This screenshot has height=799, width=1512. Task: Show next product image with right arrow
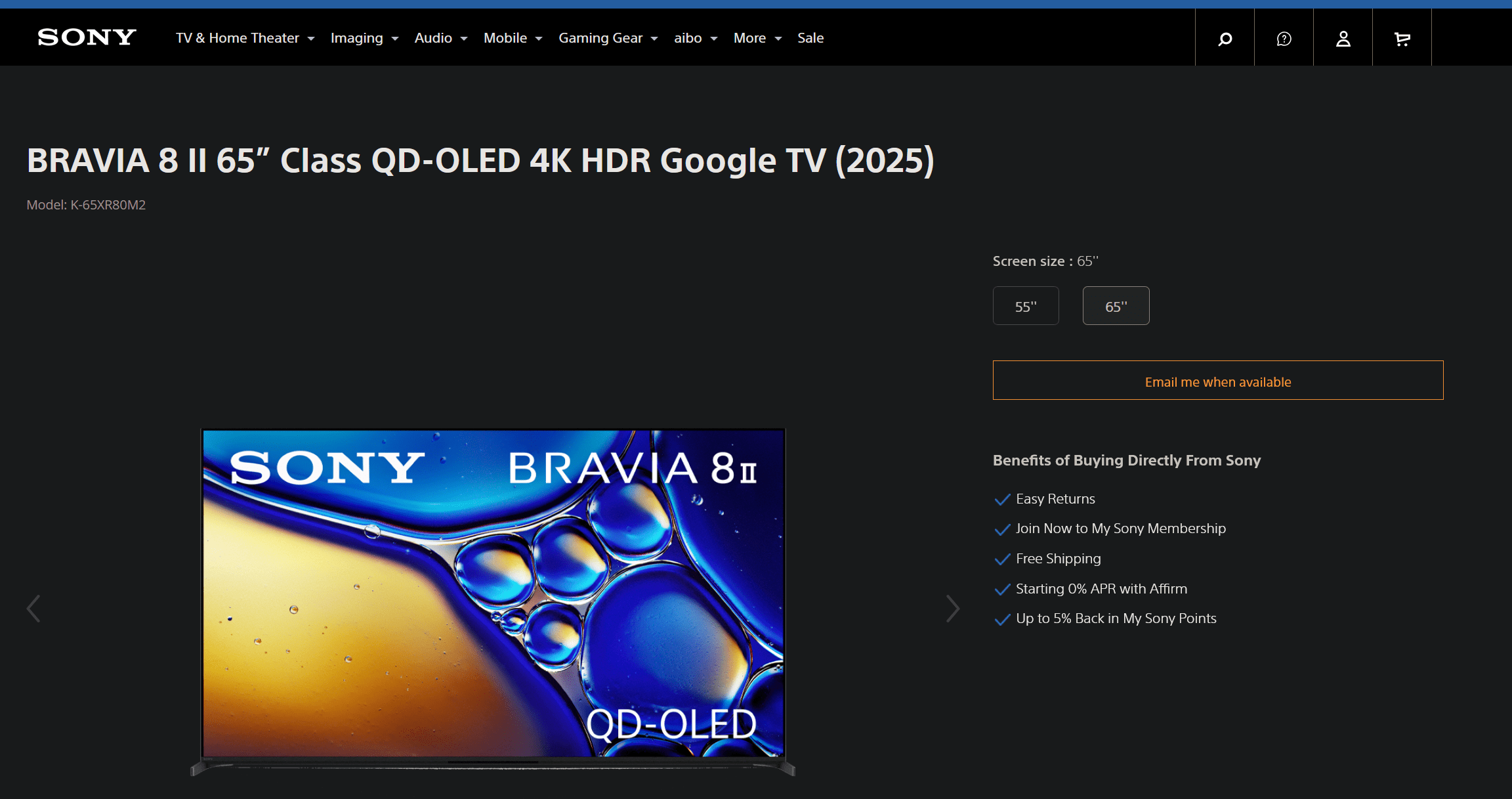click(x=953, y=609)
